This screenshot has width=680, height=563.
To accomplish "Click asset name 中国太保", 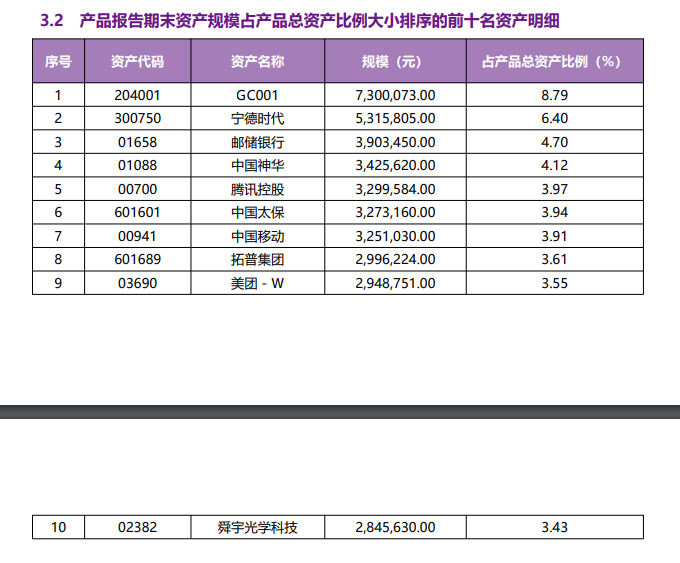I will pyautogui.click(x=258, y=212).
